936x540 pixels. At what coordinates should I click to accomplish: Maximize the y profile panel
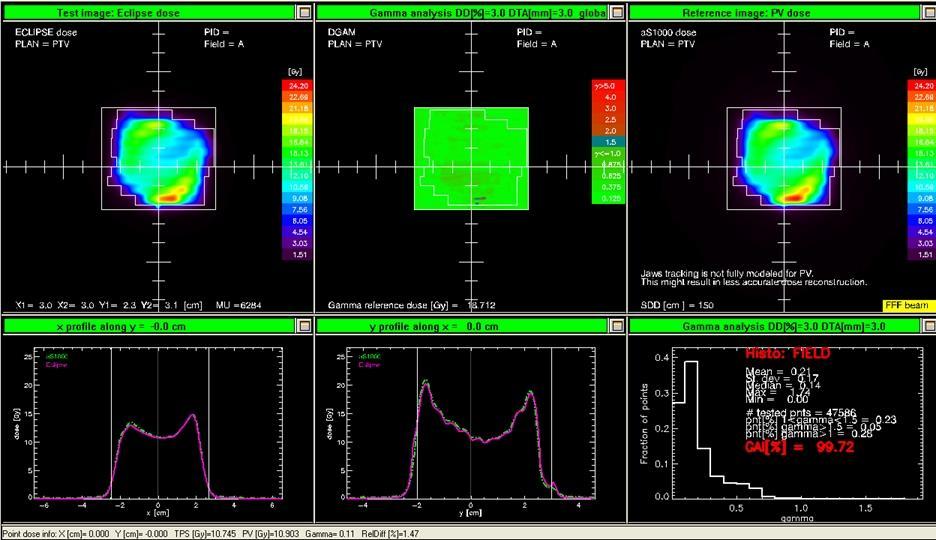617,326
